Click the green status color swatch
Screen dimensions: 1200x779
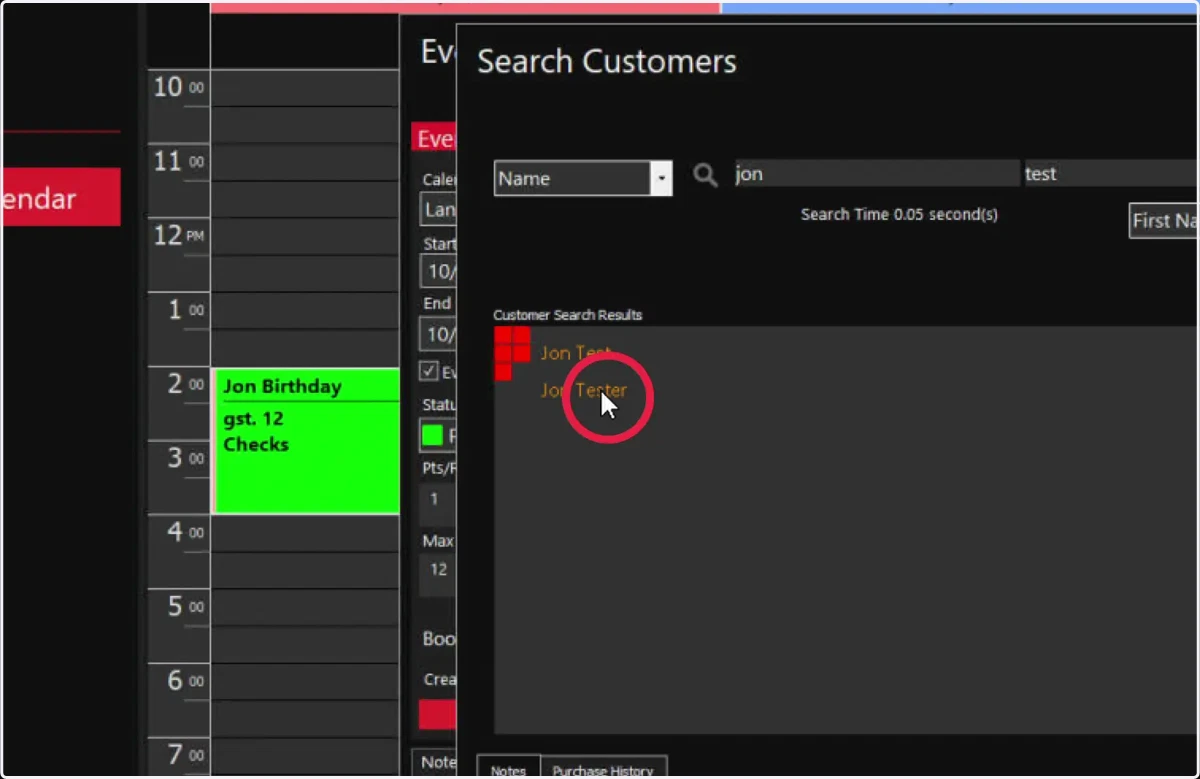[432, 435]
